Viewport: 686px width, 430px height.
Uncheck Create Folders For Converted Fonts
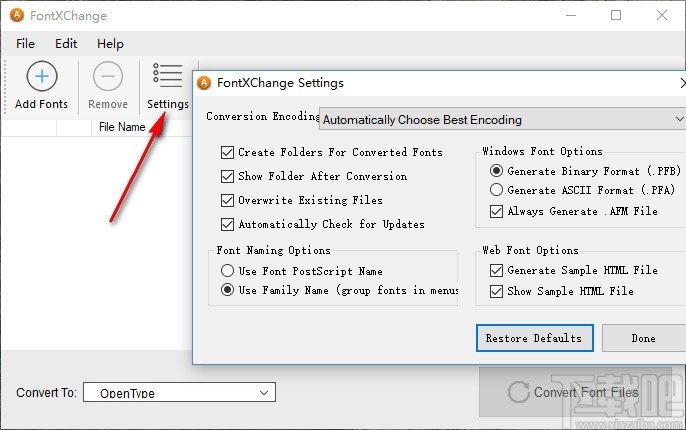pos(227,152)
